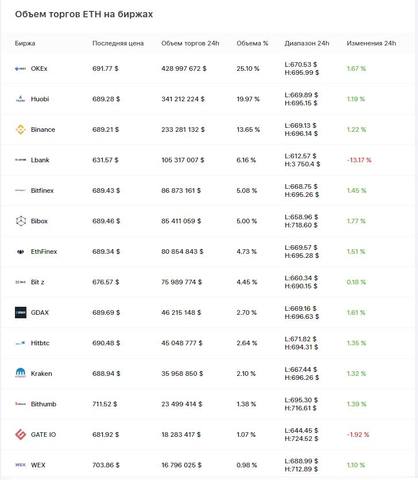The width and height of the screenshot is (418, 480).
Task: Open the Bithumb exchange link
Action: click(43, 404)
